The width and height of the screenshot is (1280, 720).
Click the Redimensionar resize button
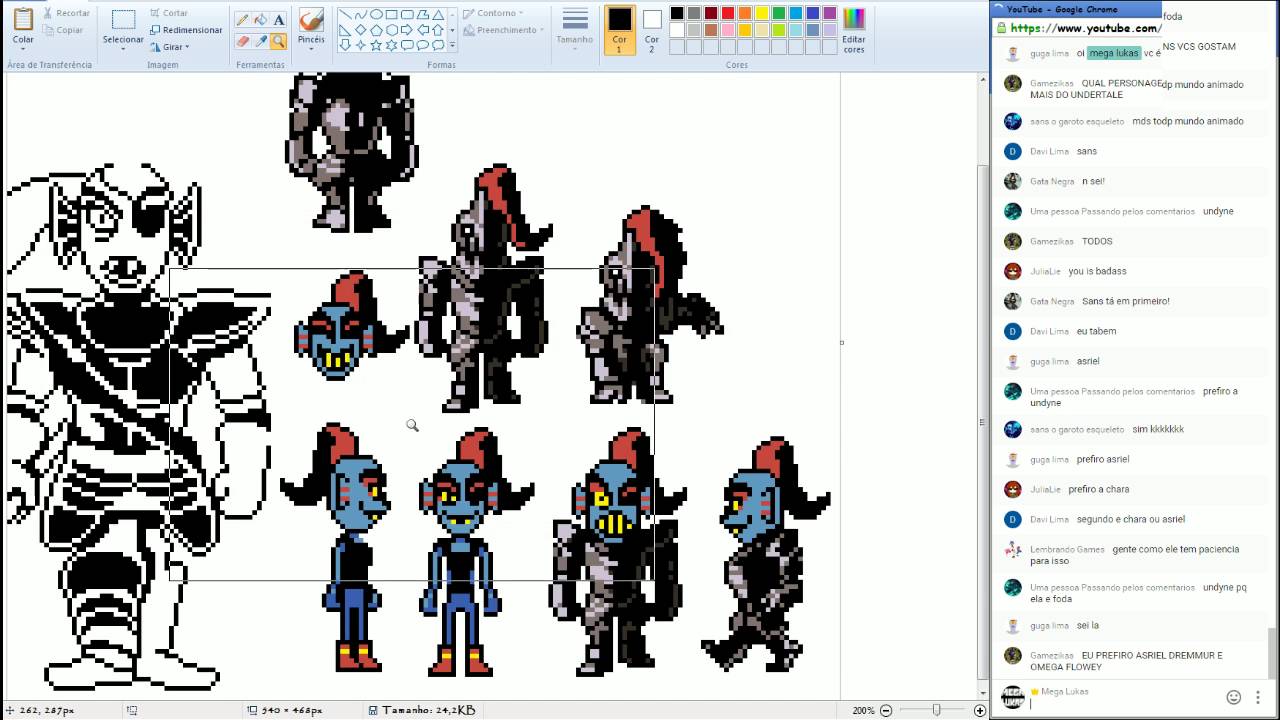pyautogui.click(x=186, y=30)
